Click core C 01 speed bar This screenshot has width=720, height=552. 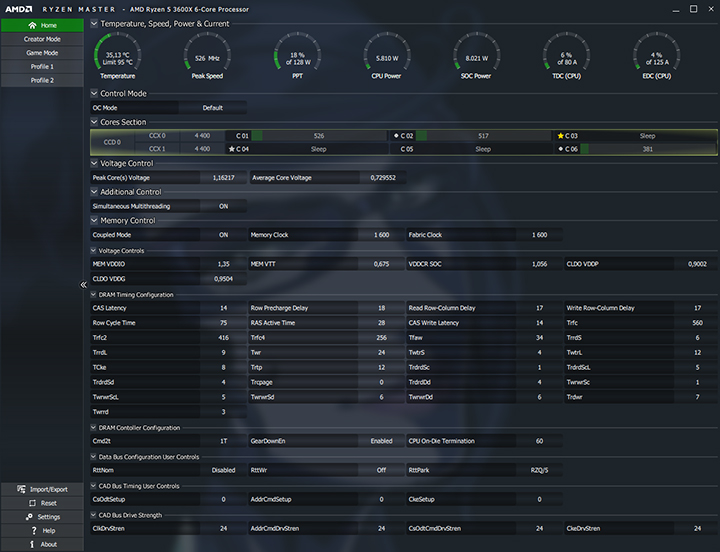[319, 136]
